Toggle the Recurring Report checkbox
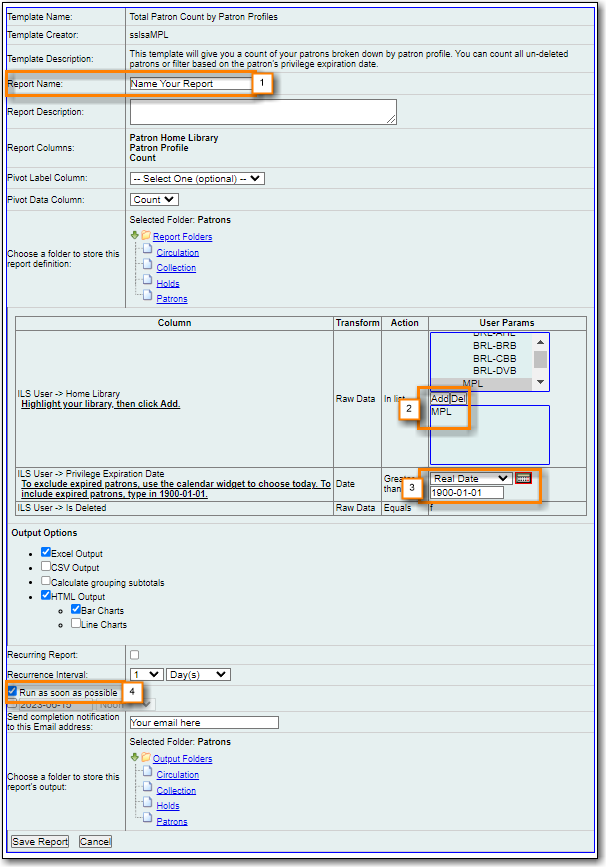 tap(135, 655)
